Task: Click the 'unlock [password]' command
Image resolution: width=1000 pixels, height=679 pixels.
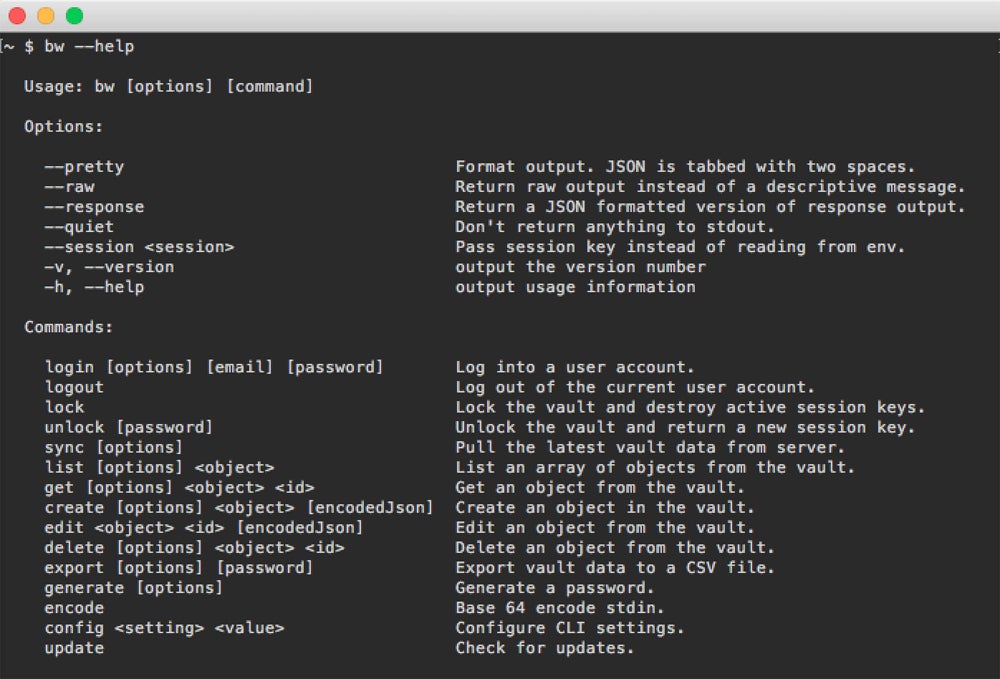Action: pos(128,427)
